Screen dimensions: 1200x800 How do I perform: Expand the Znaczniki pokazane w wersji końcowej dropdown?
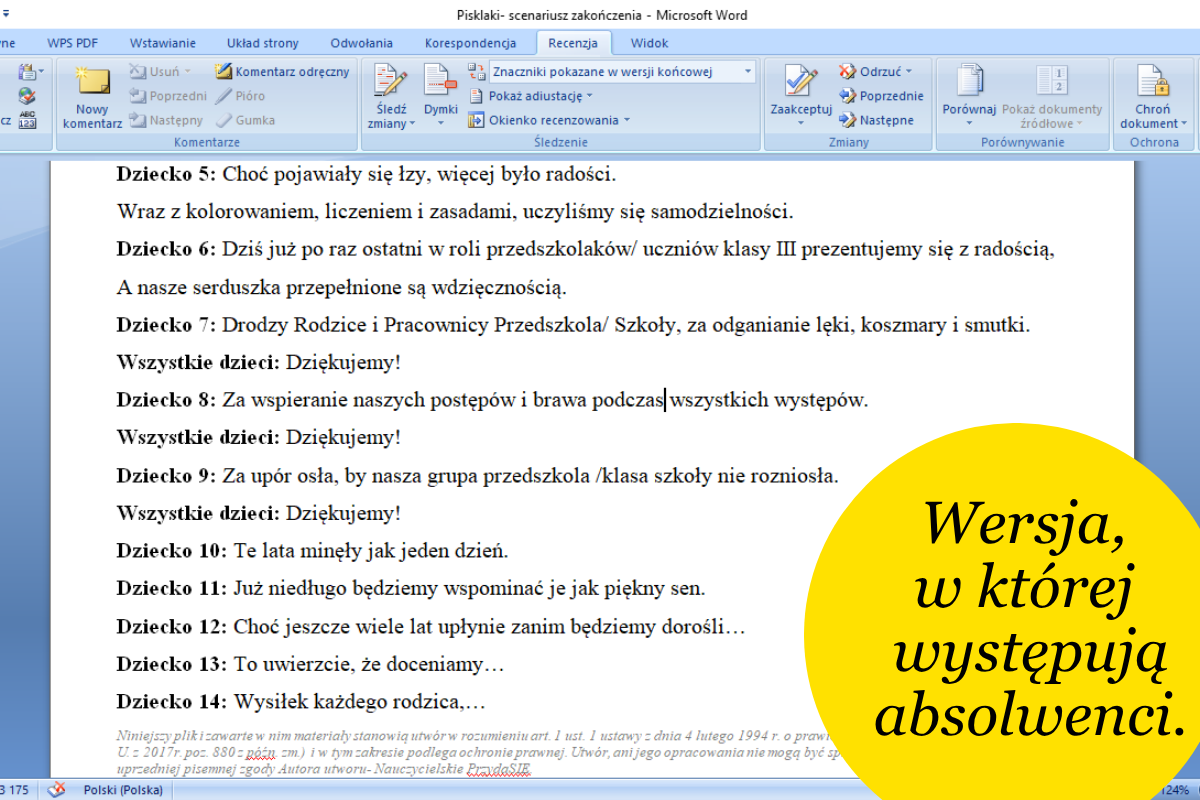(748, 72)
